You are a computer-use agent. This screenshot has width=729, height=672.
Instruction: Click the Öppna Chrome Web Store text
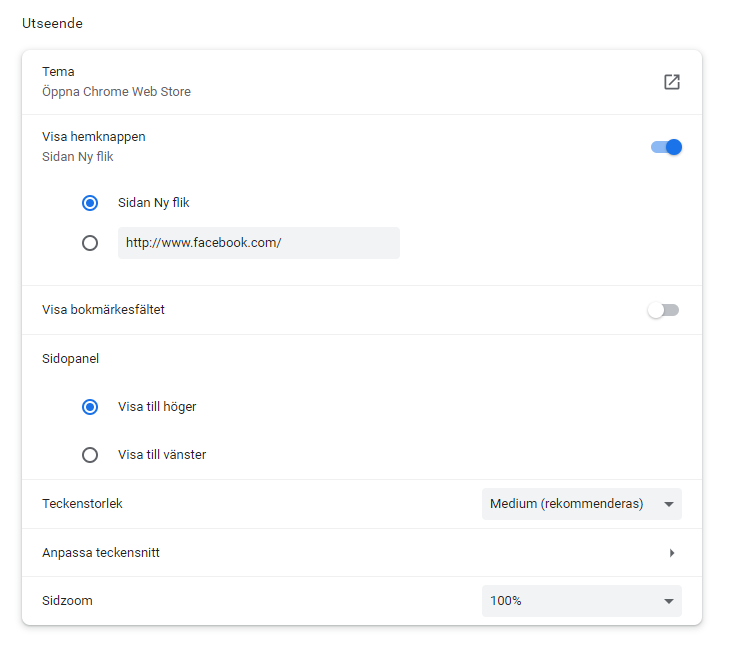click(116, 92)
